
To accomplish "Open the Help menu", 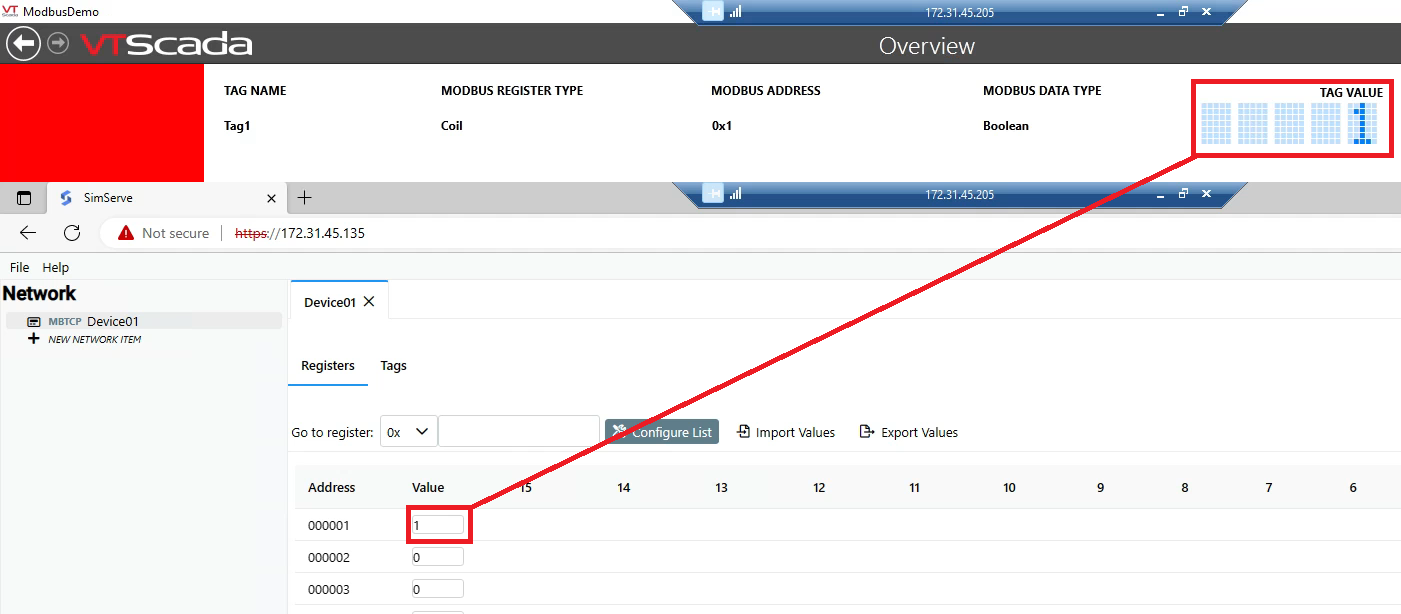I will pos(55,267).
